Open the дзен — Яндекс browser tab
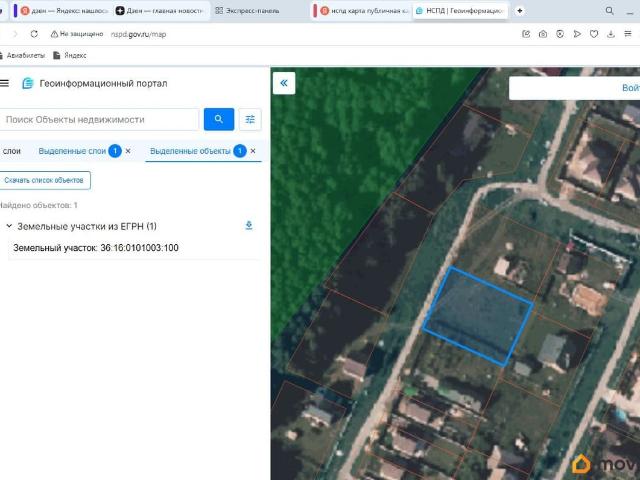640x480 pixels. tap(61, 11)
